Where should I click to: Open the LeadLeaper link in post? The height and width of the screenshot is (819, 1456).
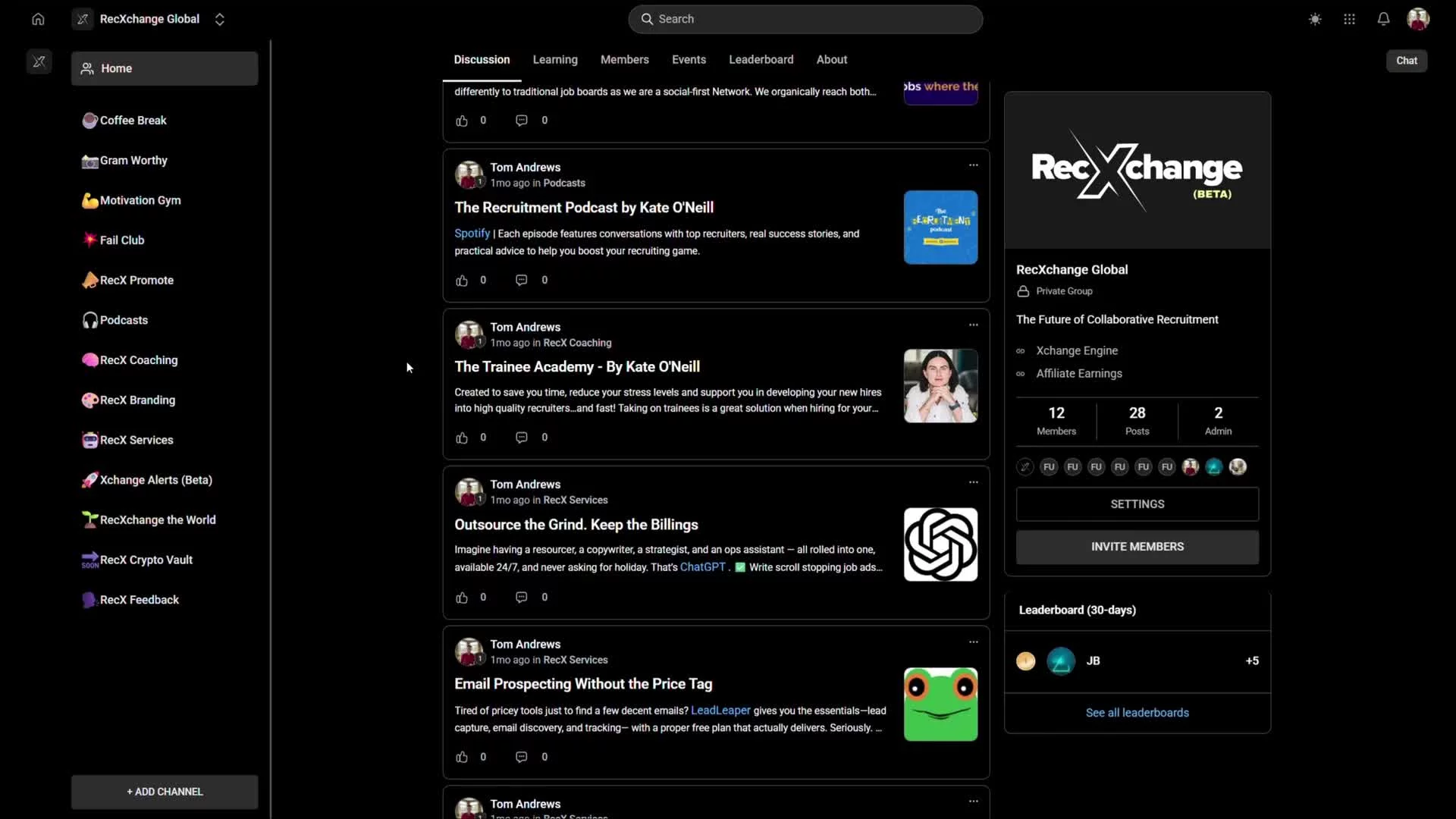(x=720, y=711)
